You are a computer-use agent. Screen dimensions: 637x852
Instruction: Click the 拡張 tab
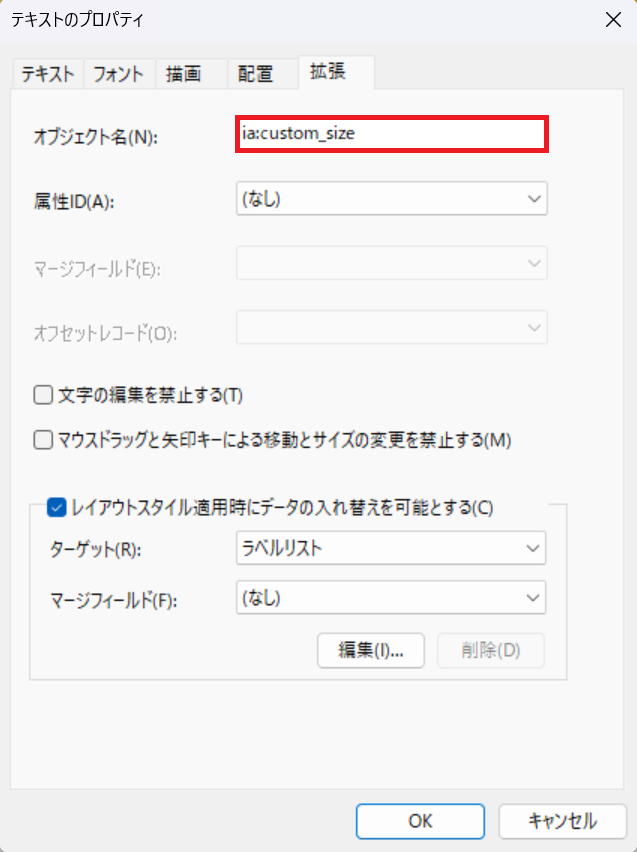[x=336, y=72]
